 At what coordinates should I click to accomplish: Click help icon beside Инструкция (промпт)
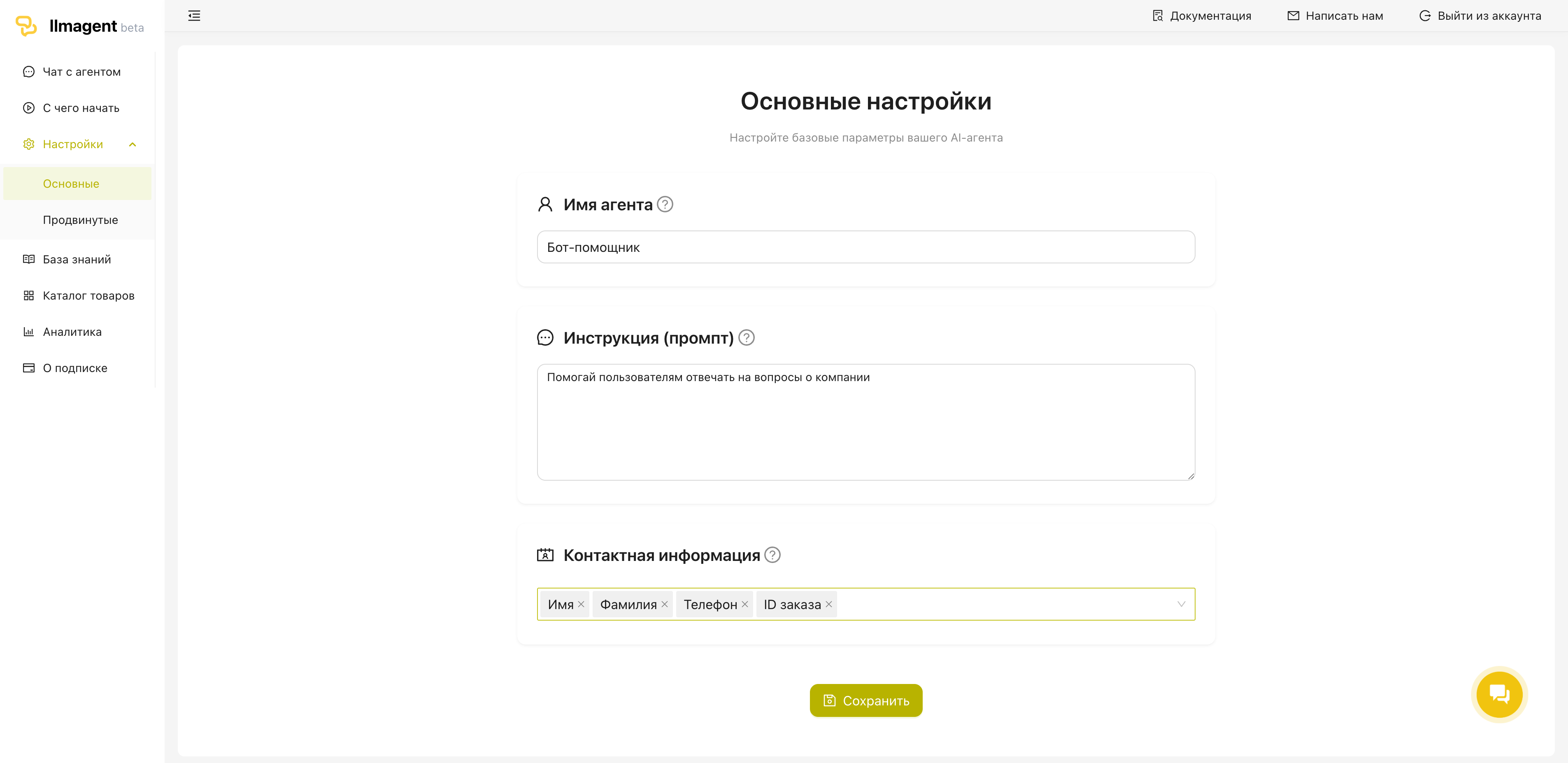coord(746,338)
